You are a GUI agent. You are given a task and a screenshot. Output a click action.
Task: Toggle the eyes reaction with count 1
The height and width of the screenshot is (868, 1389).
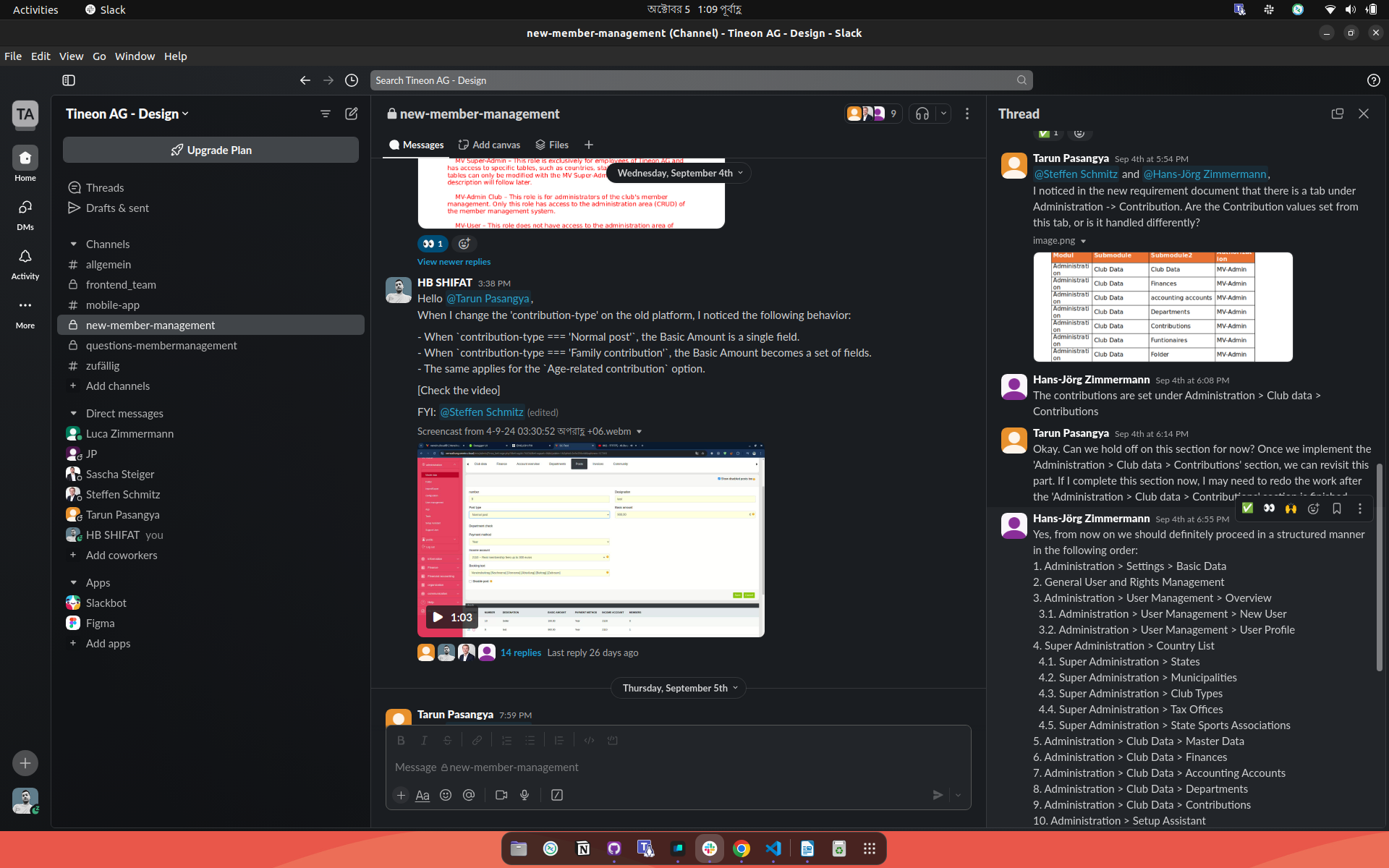click(433, 244)
